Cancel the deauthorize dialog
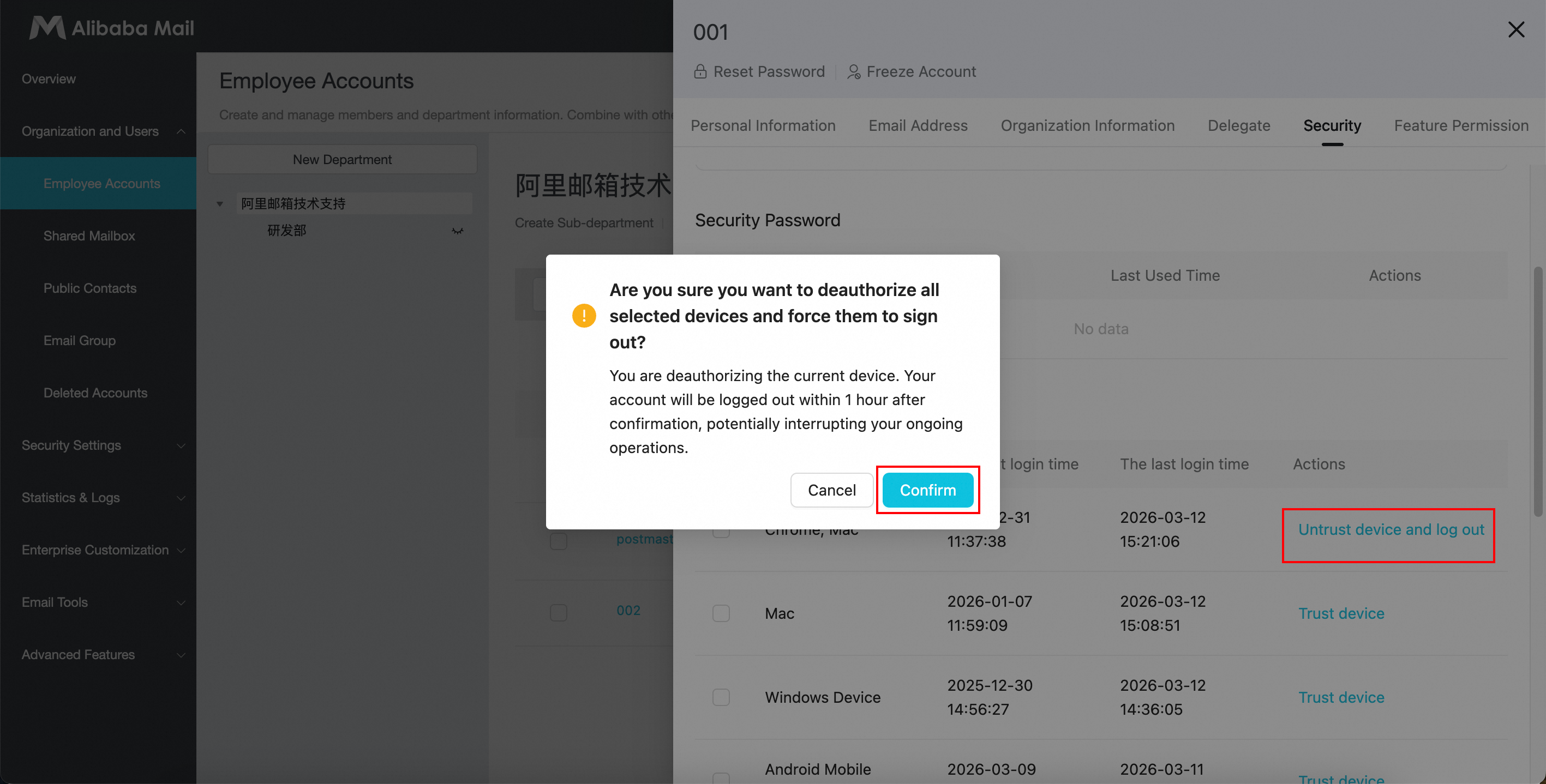Screen dimensions: 1546x784 [831, 490]
